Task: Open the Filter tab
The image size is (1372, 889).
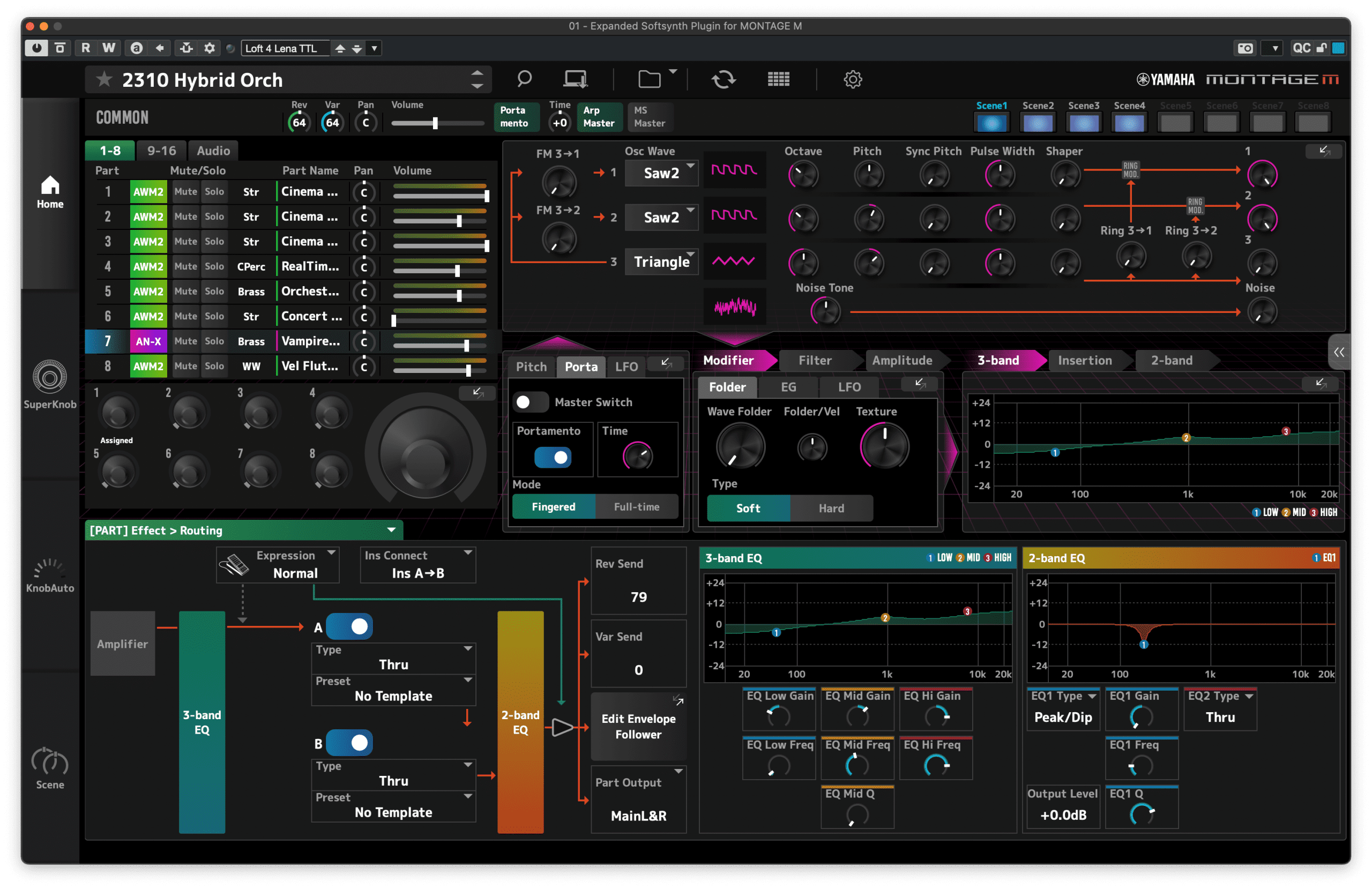Action: [x=815, y=360]
